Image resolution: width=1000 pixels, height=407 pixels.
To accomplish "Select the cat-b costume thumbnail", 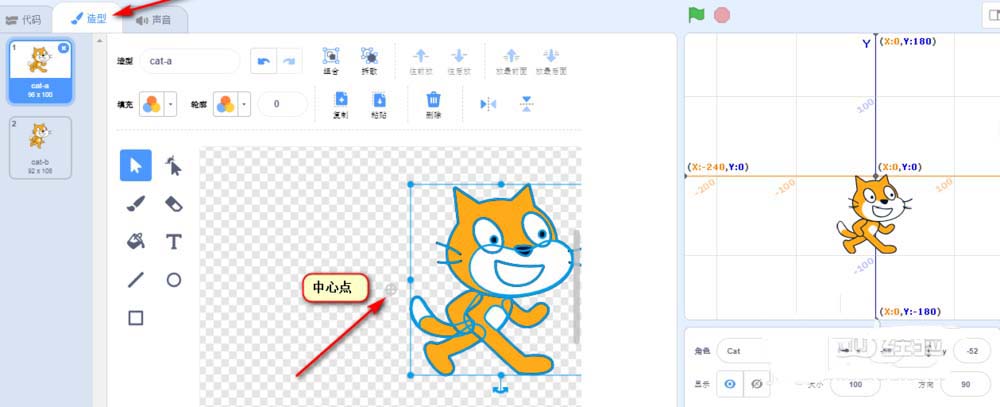I will coord(40,147).
